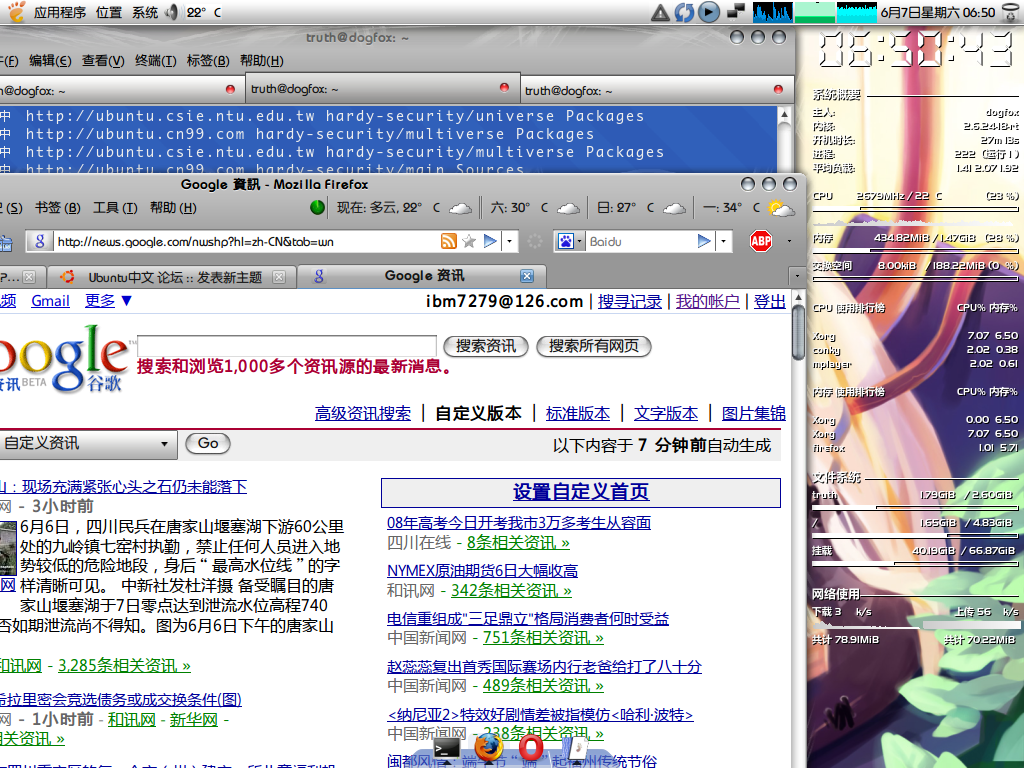Screen dimensions: 1024x768
Task: Open the Adblock Plus dropdown arrow
Action: [x=789, y=242]
